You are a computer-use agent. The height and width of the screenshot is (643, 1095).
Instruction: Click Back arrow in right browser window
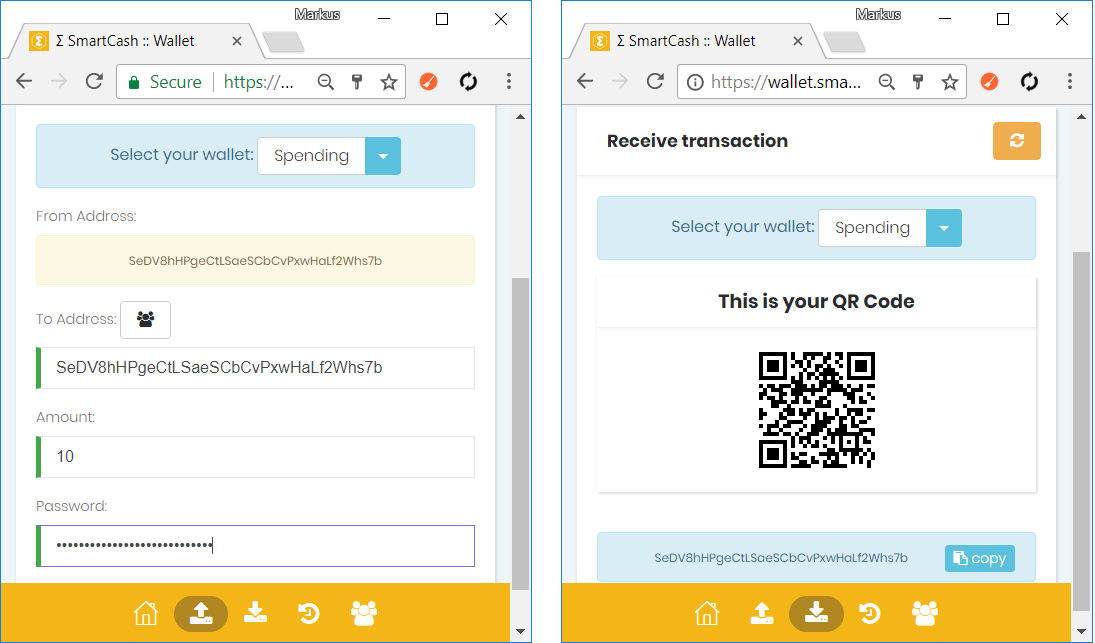(585, 82)
